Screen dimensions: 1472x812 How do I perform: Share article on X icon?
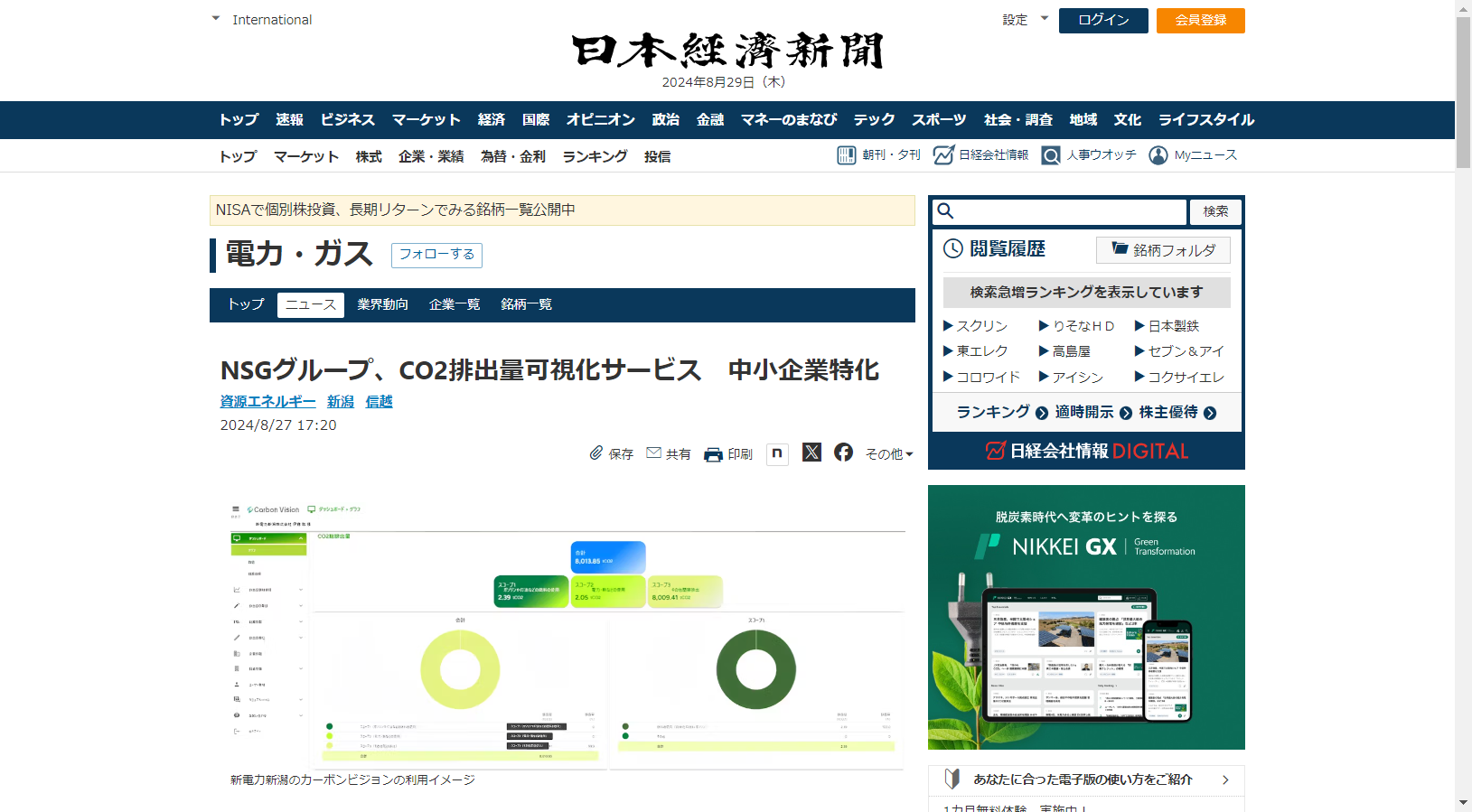811,453
